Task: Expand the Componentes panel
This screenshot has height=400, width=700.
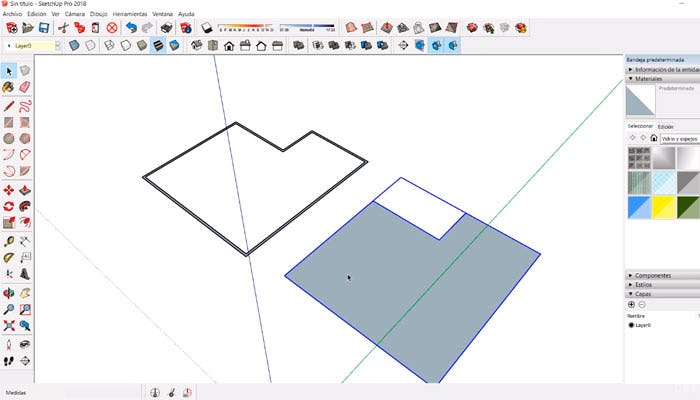Action: [x=662, y=275]
